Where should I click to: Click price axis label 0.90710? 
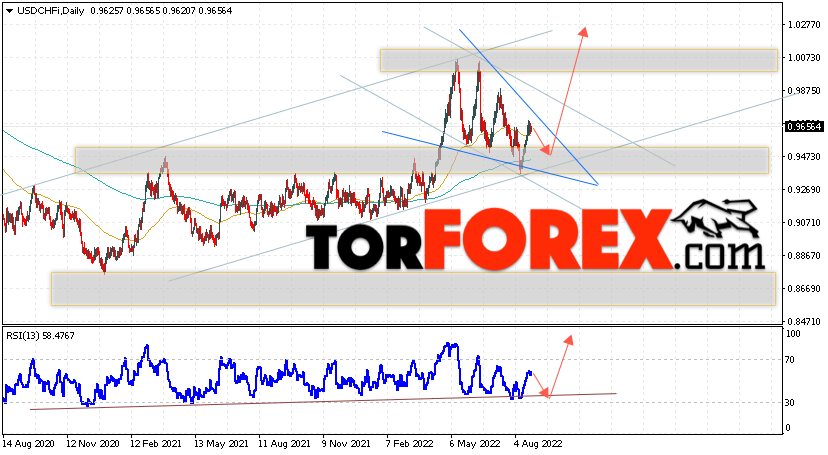[804, 223]
